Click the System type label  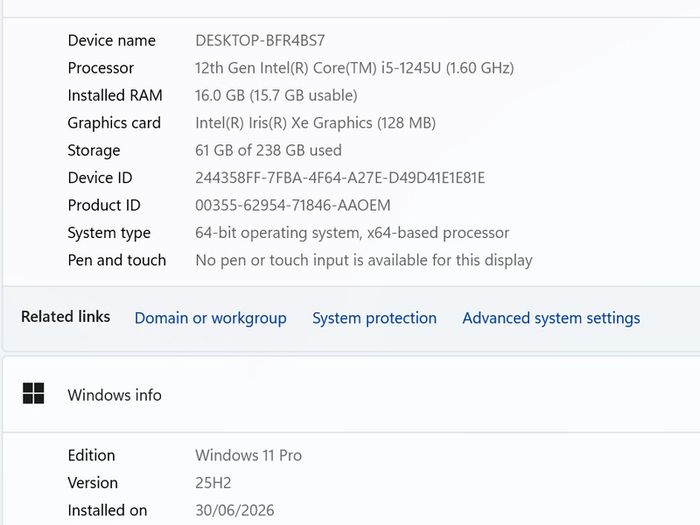click(x=109, y=233)
